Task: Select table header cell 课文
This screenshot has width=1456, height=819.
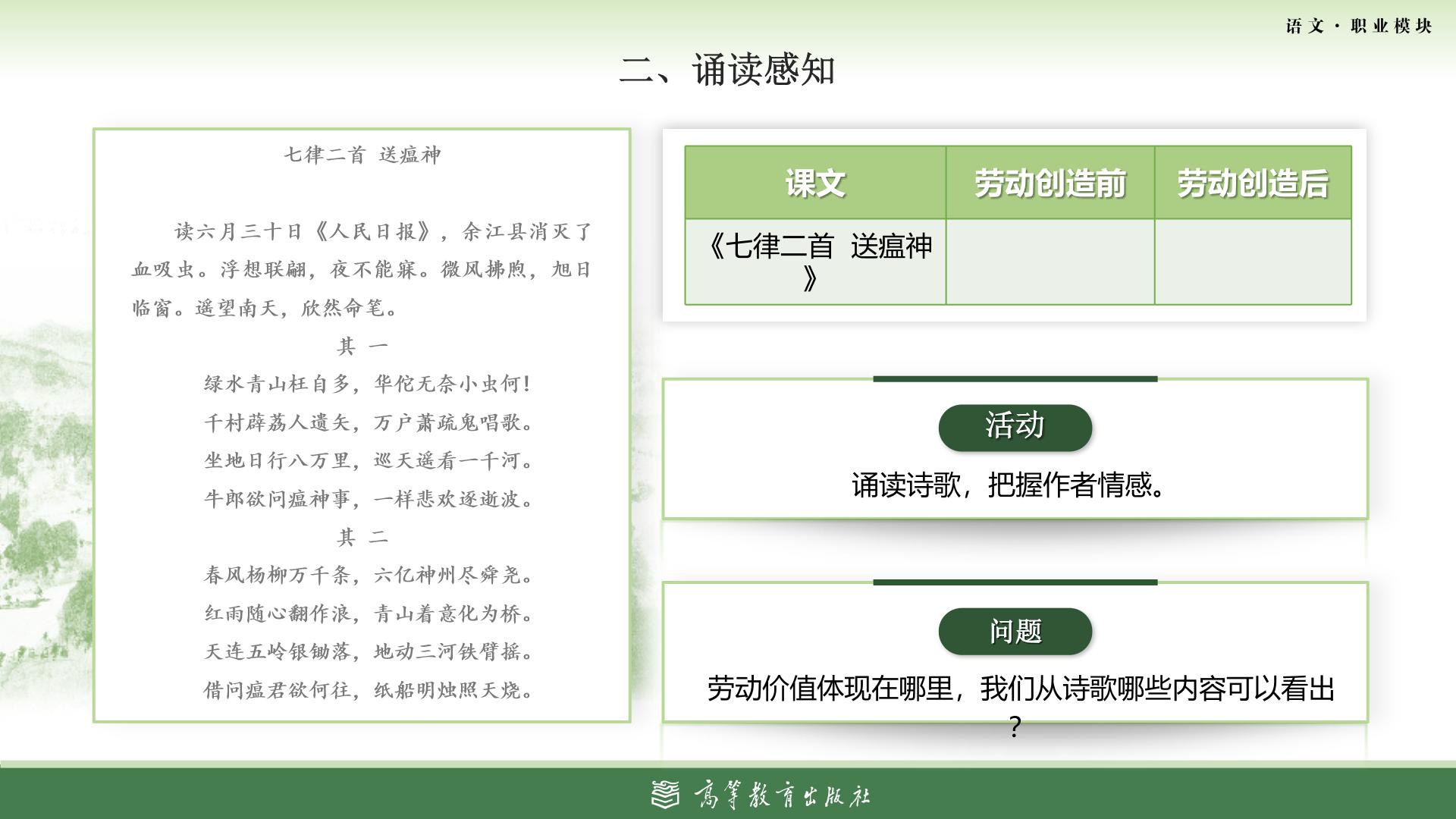Action: (x=815, y=183)
